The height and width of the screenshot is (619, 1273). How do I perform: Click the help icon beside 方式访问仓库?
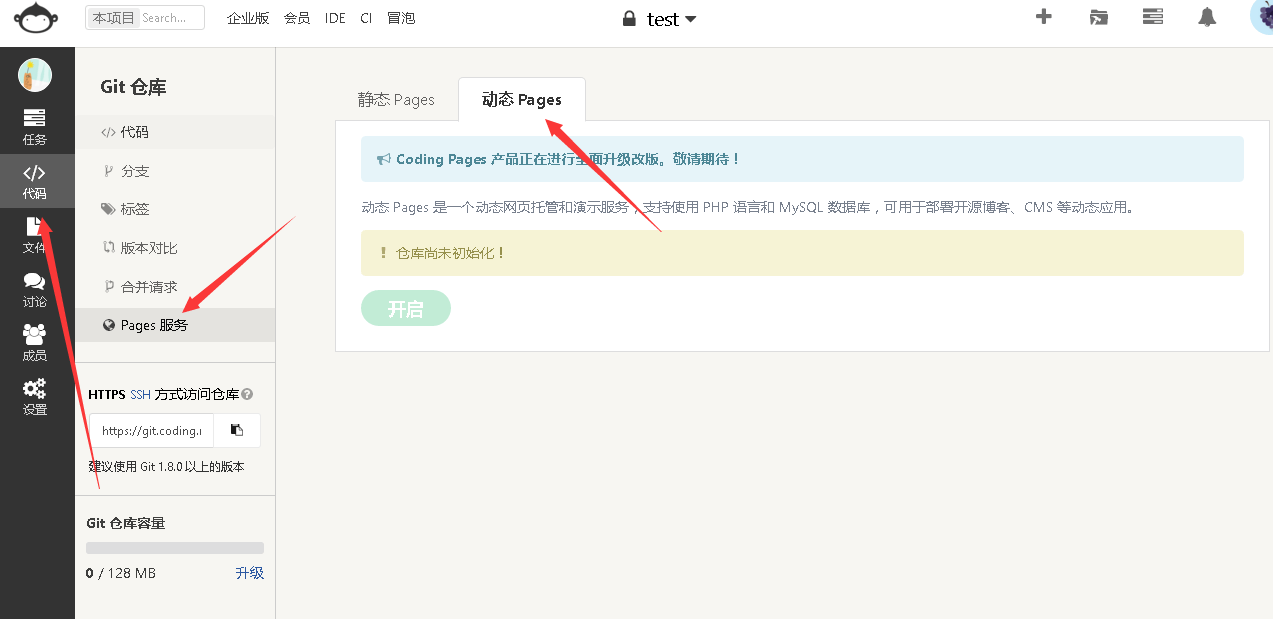point(247,395)
